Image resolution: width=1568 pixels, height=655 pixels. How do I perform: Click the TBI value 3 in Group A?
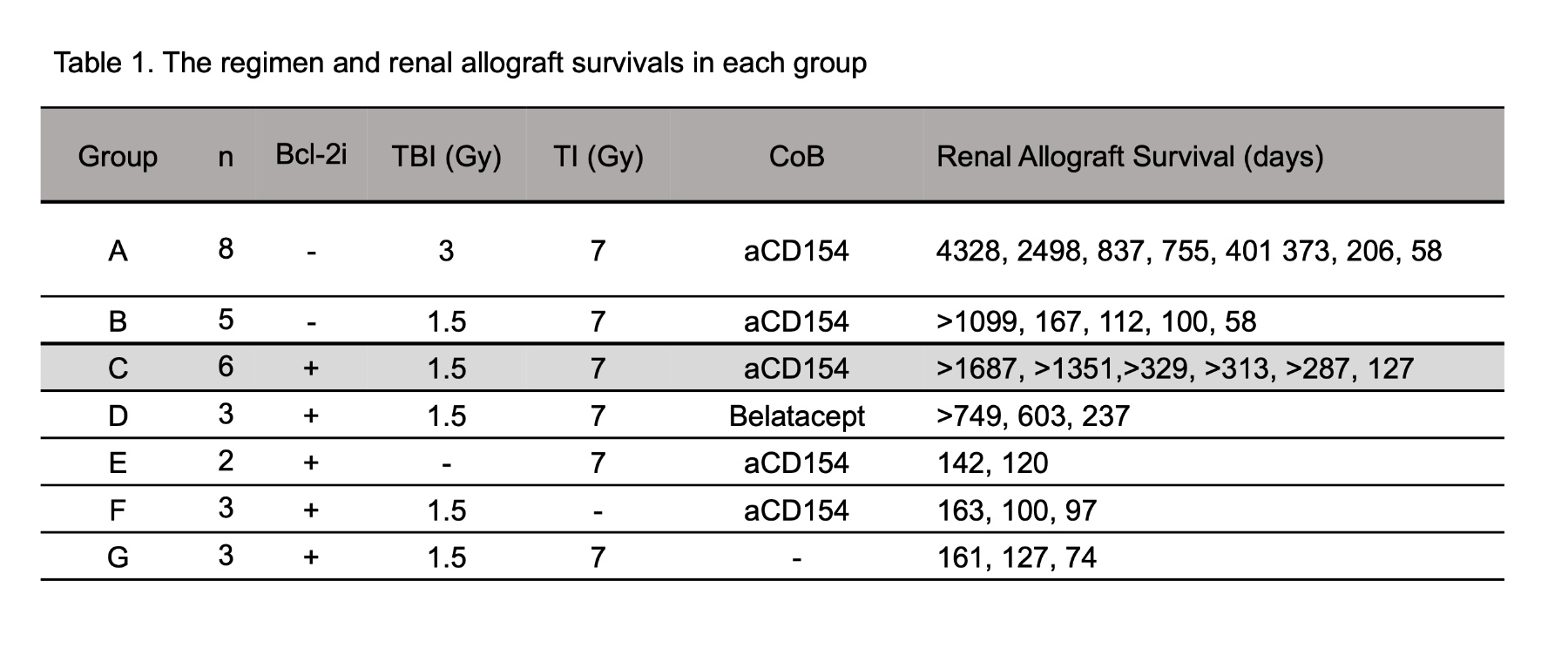(x=446, y=252)
